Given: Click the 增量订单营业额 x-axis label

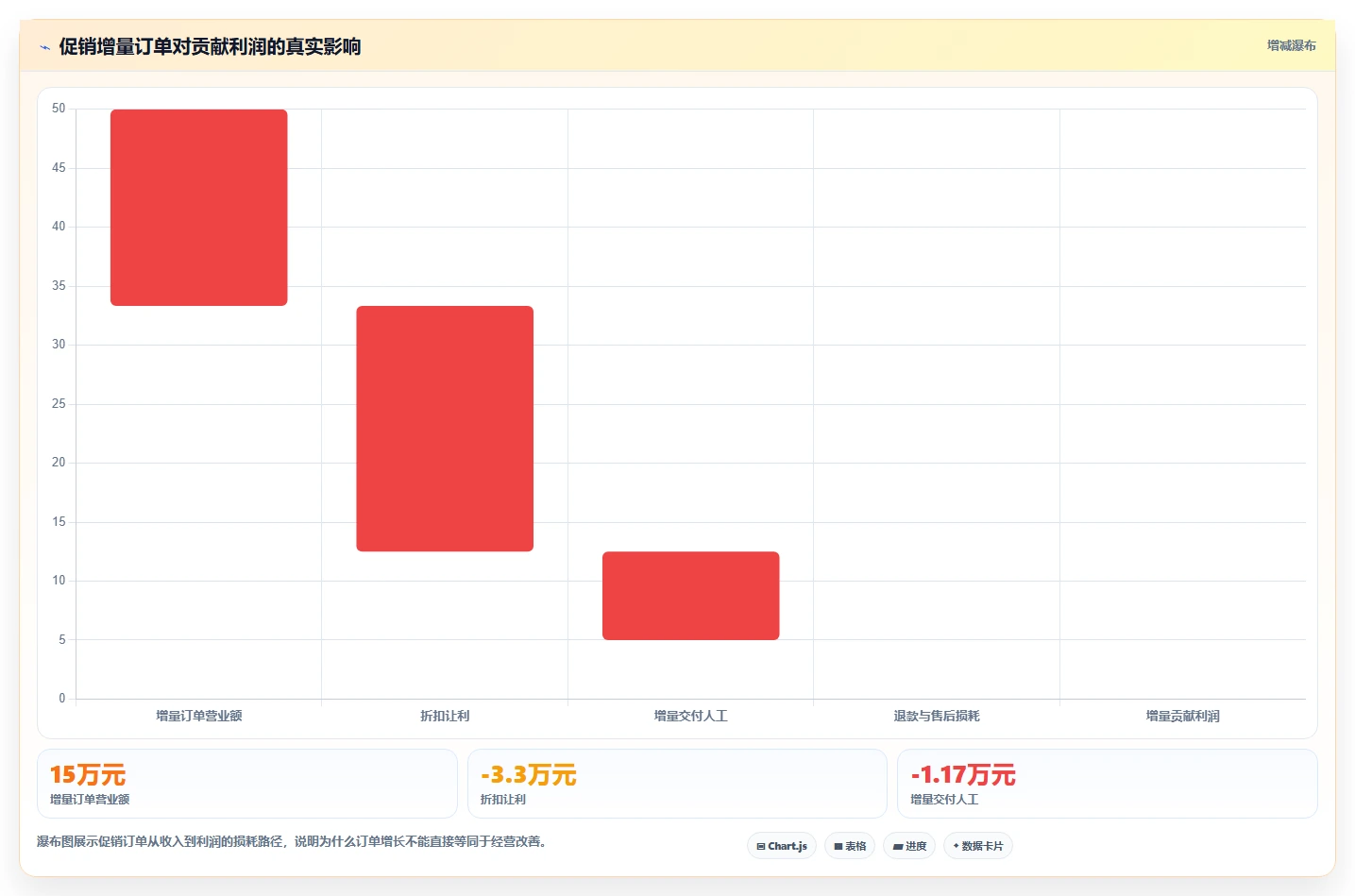Looking at the screenshot, I should pos(199,716).
